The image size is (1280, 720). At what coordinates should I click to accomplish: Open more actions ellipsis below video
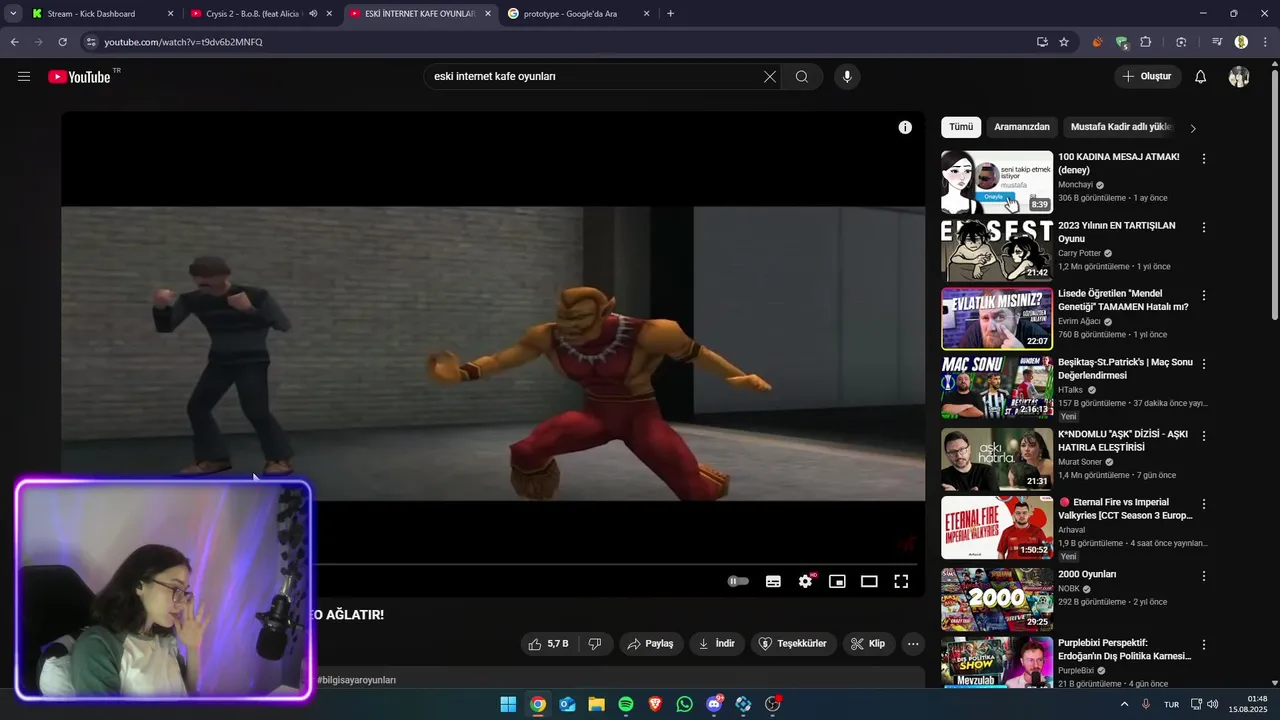pyautogui.click(x=912, y=644)
